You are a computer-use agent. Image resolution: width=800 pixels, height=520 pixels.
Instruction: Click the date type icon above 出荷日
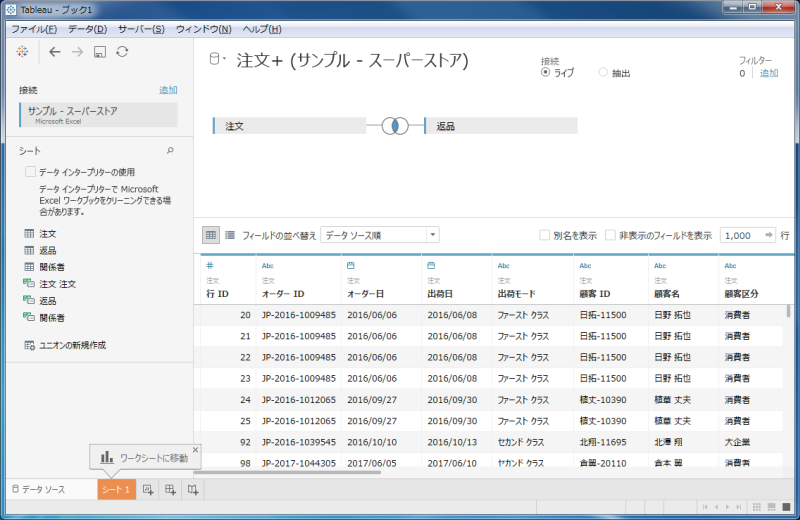(431, 265)
